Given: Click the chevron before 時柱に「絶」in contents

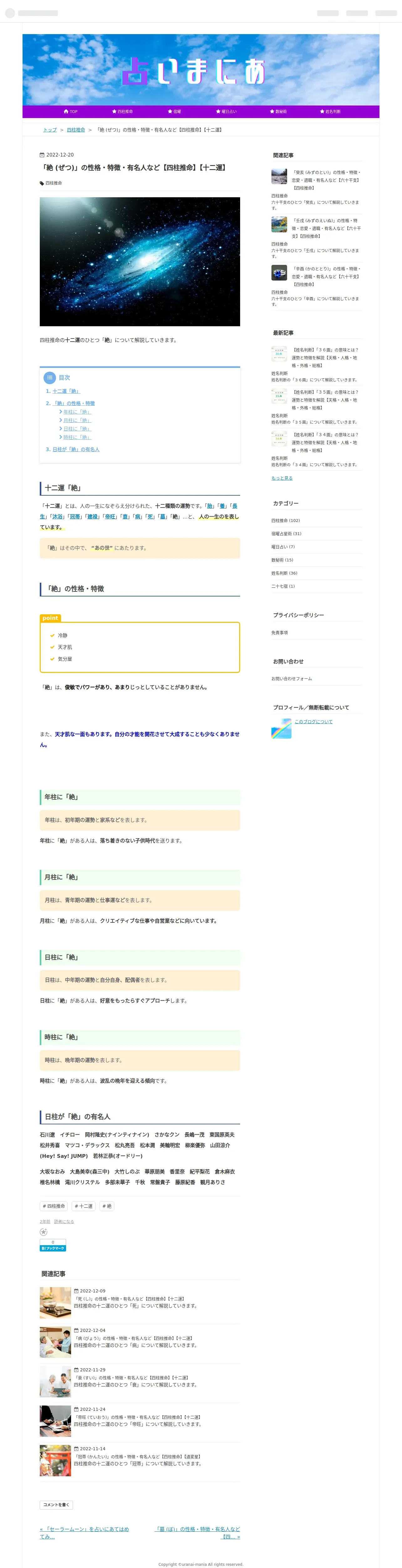Looking at the screenshot, I should tap(60, 438).
